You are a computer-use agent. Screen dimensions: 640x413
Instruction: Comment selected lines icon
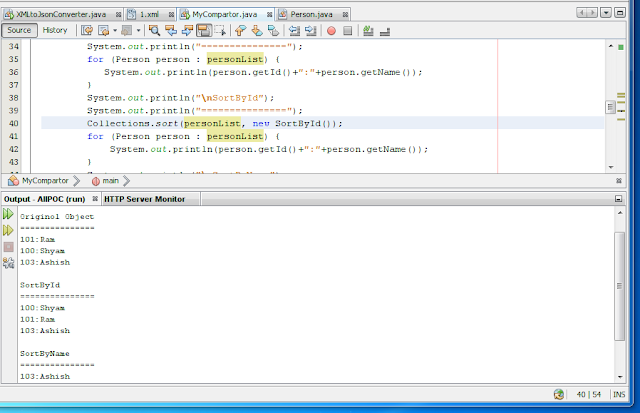coord(368,31)
